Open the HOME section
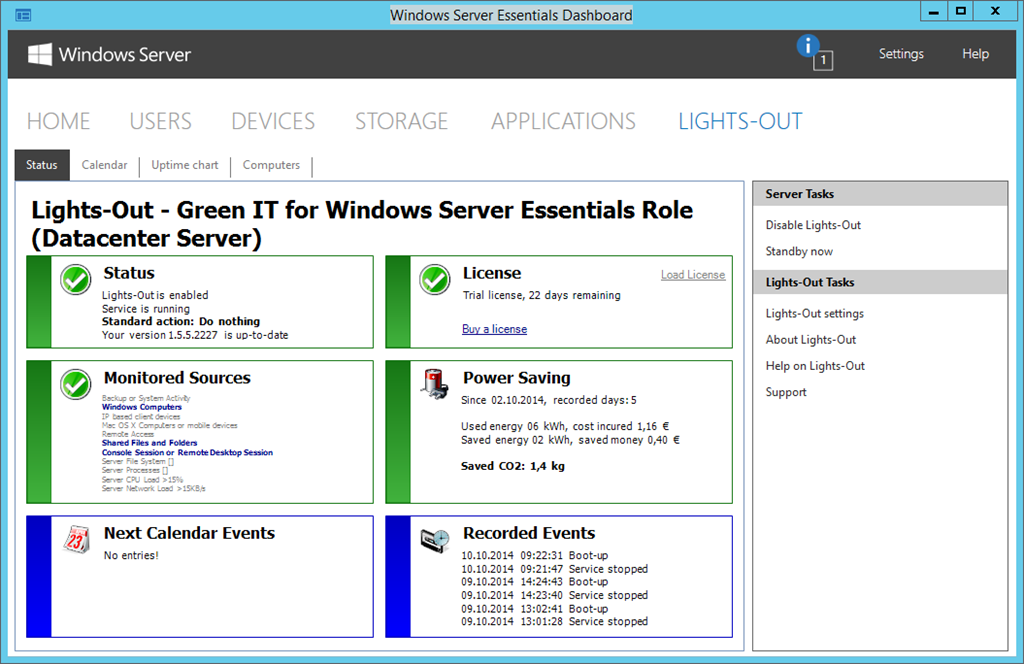 (x=58, y=121)
